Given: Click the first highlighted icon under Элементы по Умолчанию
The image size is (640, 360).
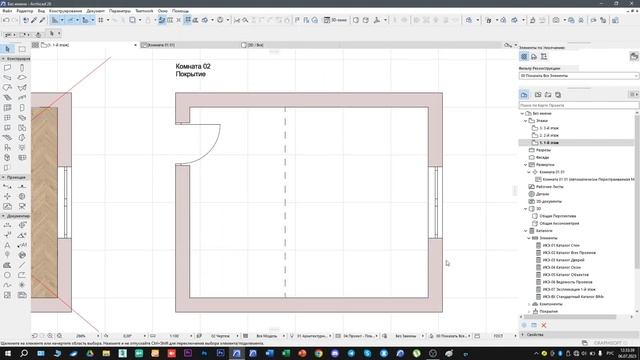Looking at the screenshot, I should (524, 57).
